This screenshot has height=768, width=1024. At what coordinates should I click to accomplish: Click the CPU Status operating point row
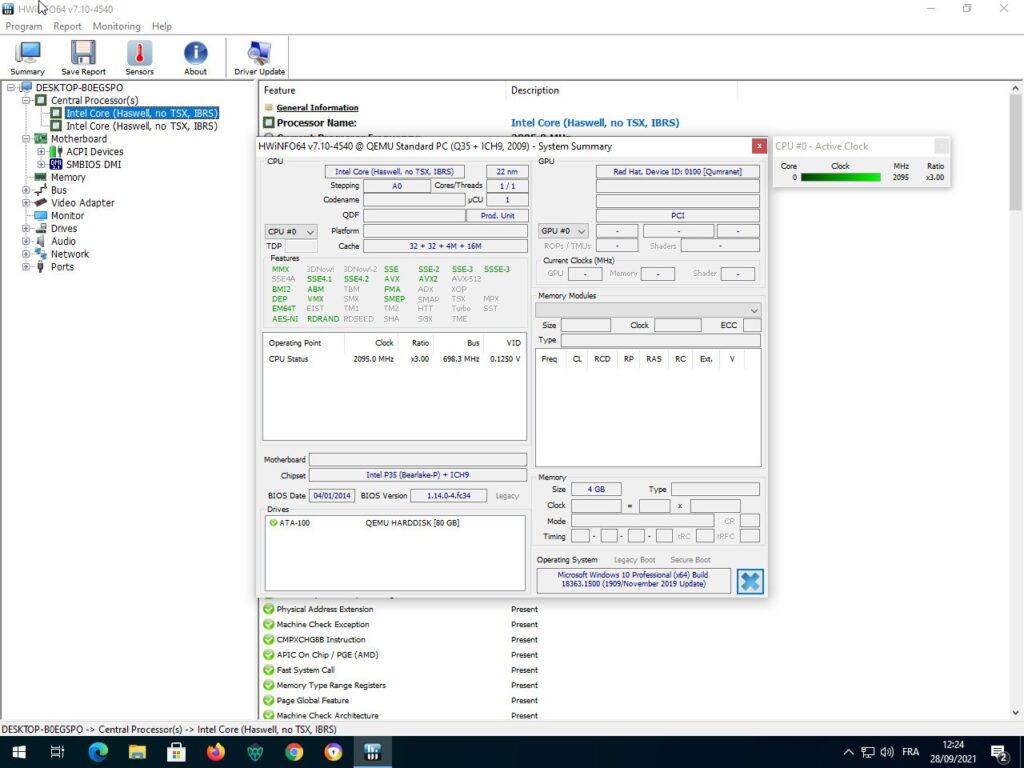(394, 359)
